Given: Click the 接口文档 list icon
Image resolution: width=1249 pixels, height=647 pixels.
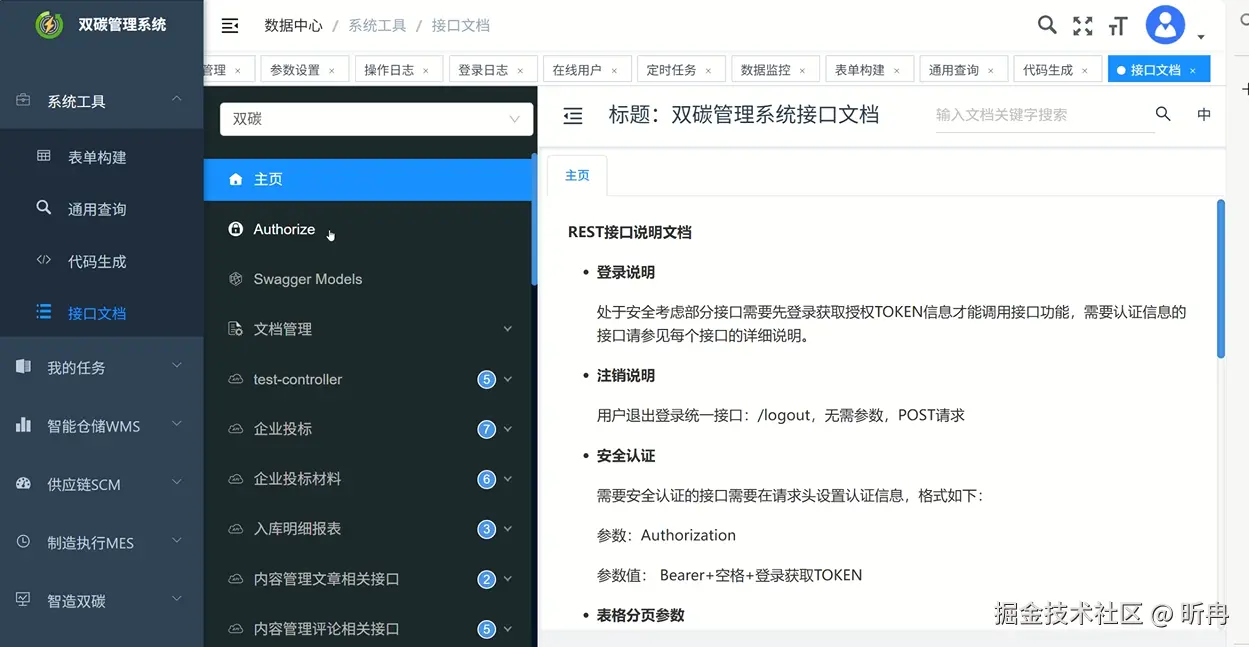Looking at the screenshot, I should [x=43, y=312].
